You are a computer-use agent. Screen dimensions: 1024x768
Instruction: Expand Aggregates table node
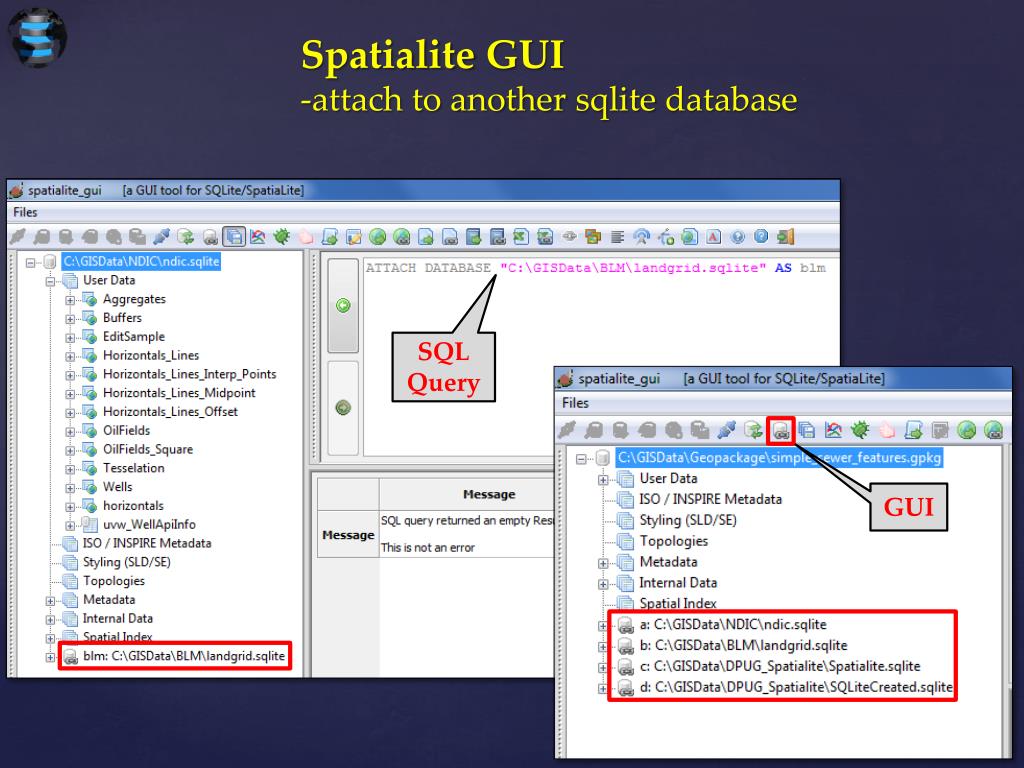tap(70, 300)
